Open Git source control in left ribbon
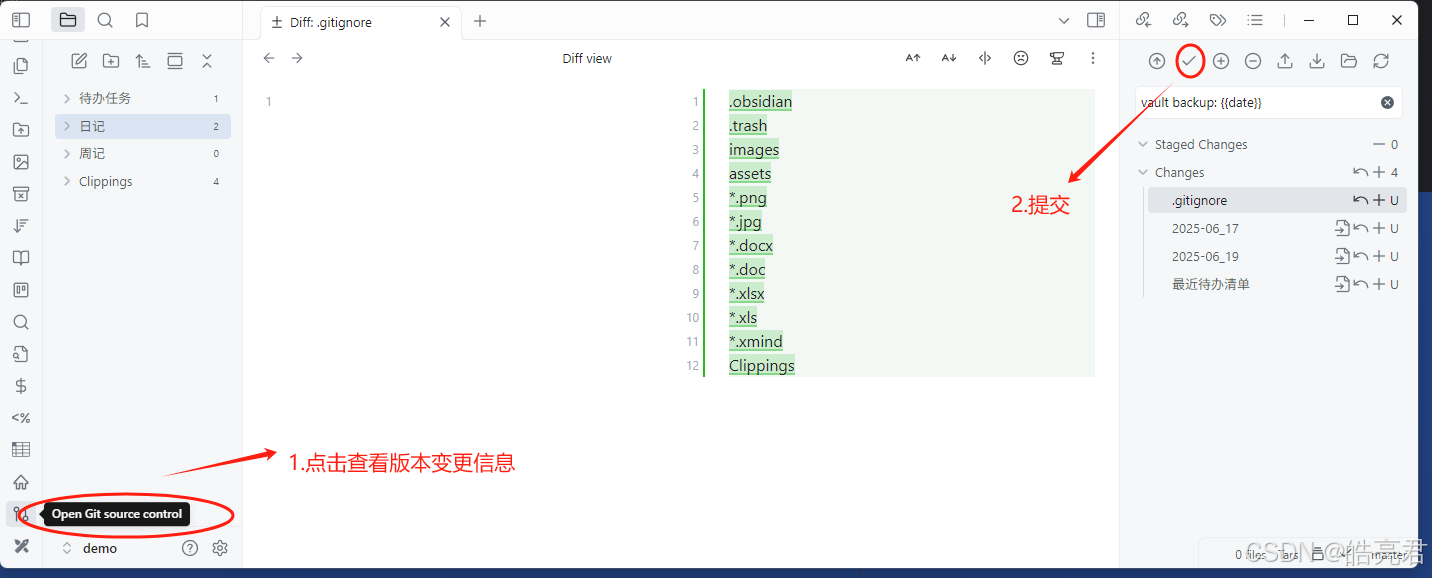 click(x=20, y=513)
